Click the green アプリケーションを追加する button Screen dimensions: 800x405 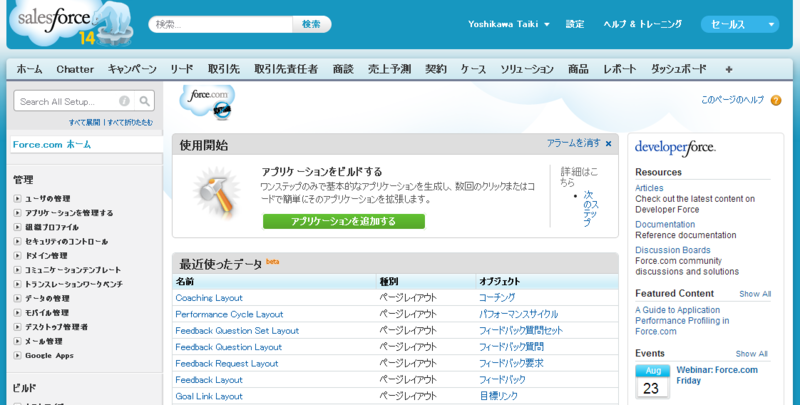point(344,221)
